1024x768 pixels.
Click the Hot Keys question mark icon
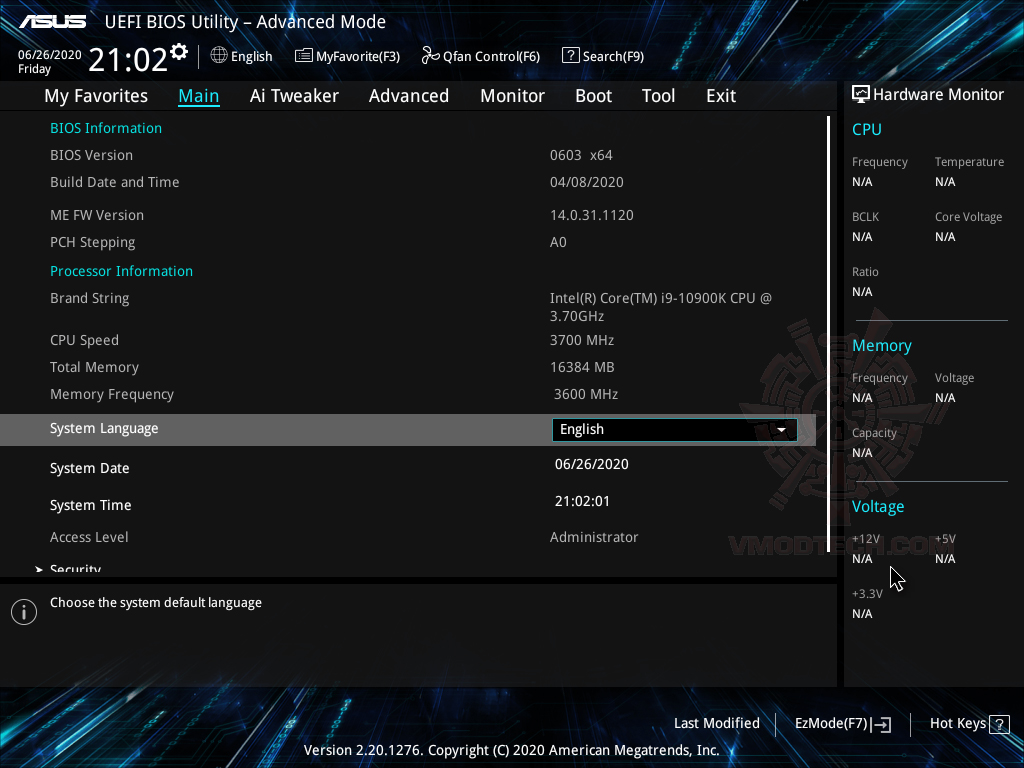tap(999, 724)
